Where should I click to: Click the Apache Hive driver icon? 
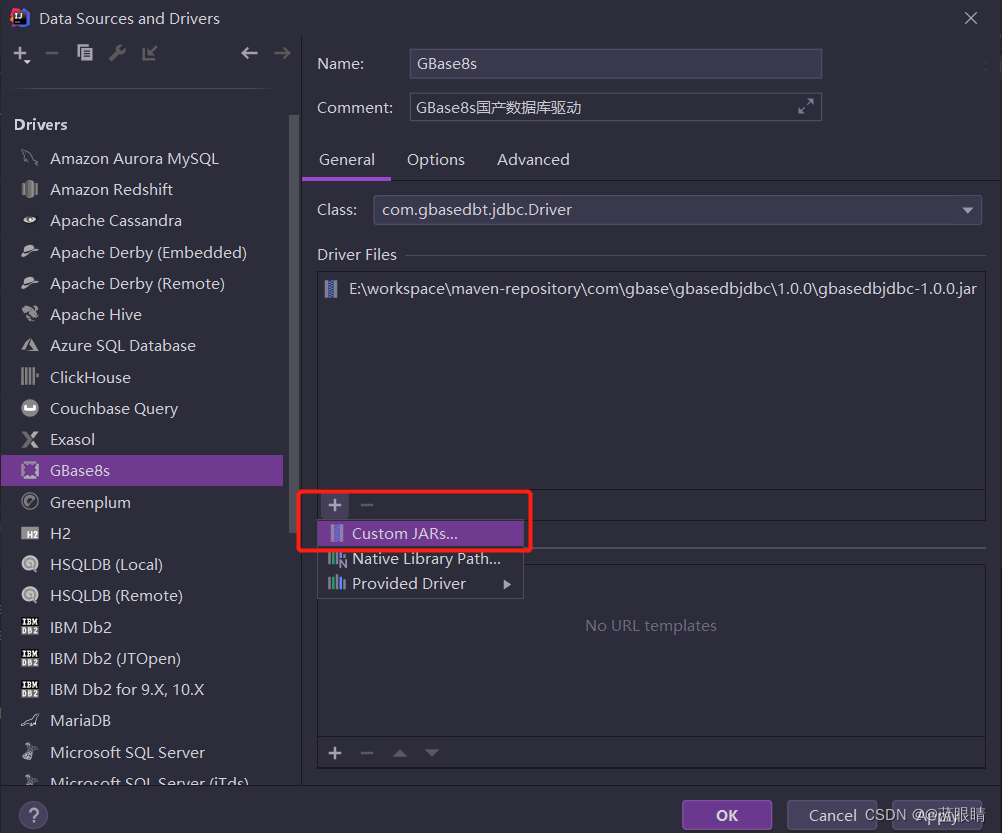(29, 314)
